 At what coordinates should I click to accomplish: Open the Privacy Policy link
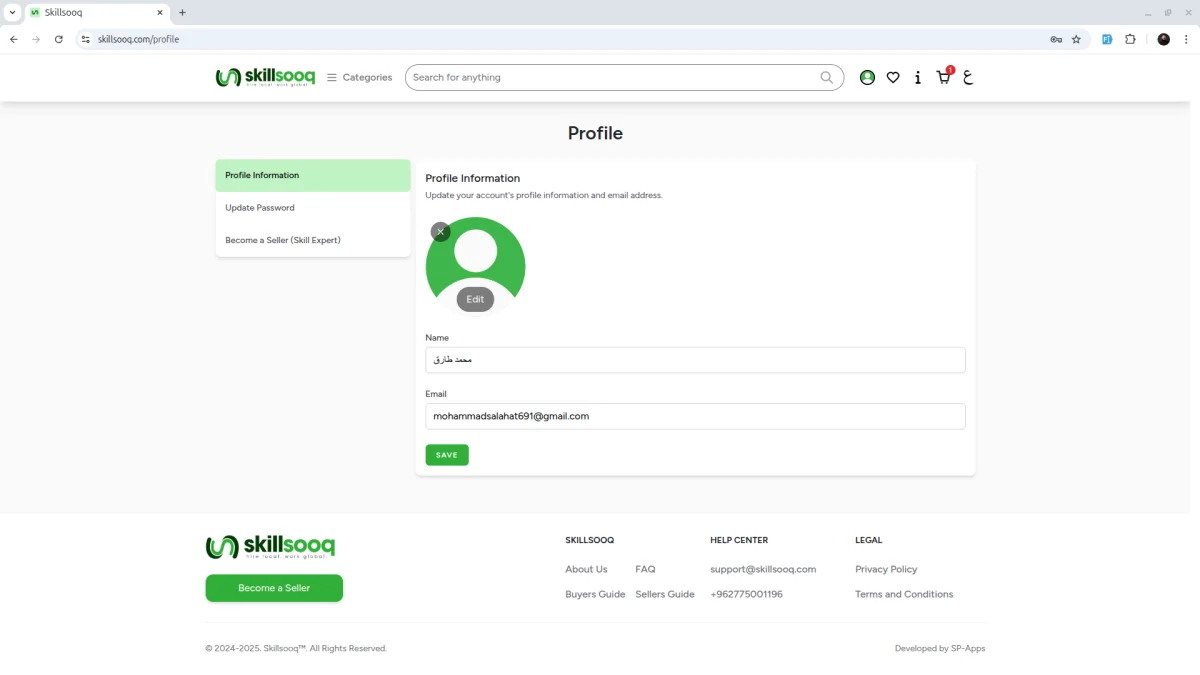click(886, 569)
